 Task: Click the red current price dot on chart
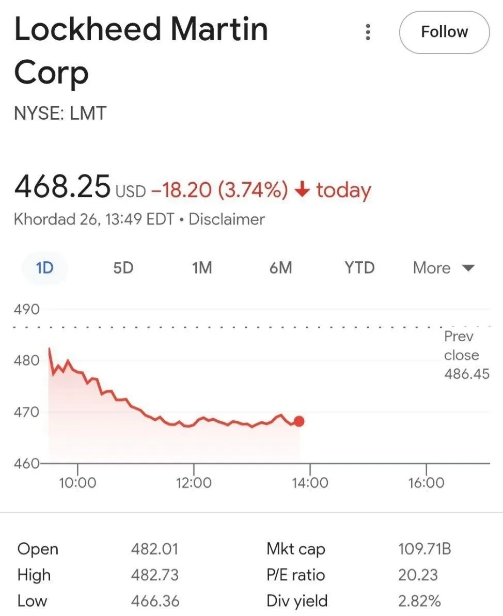coord(299,422)
